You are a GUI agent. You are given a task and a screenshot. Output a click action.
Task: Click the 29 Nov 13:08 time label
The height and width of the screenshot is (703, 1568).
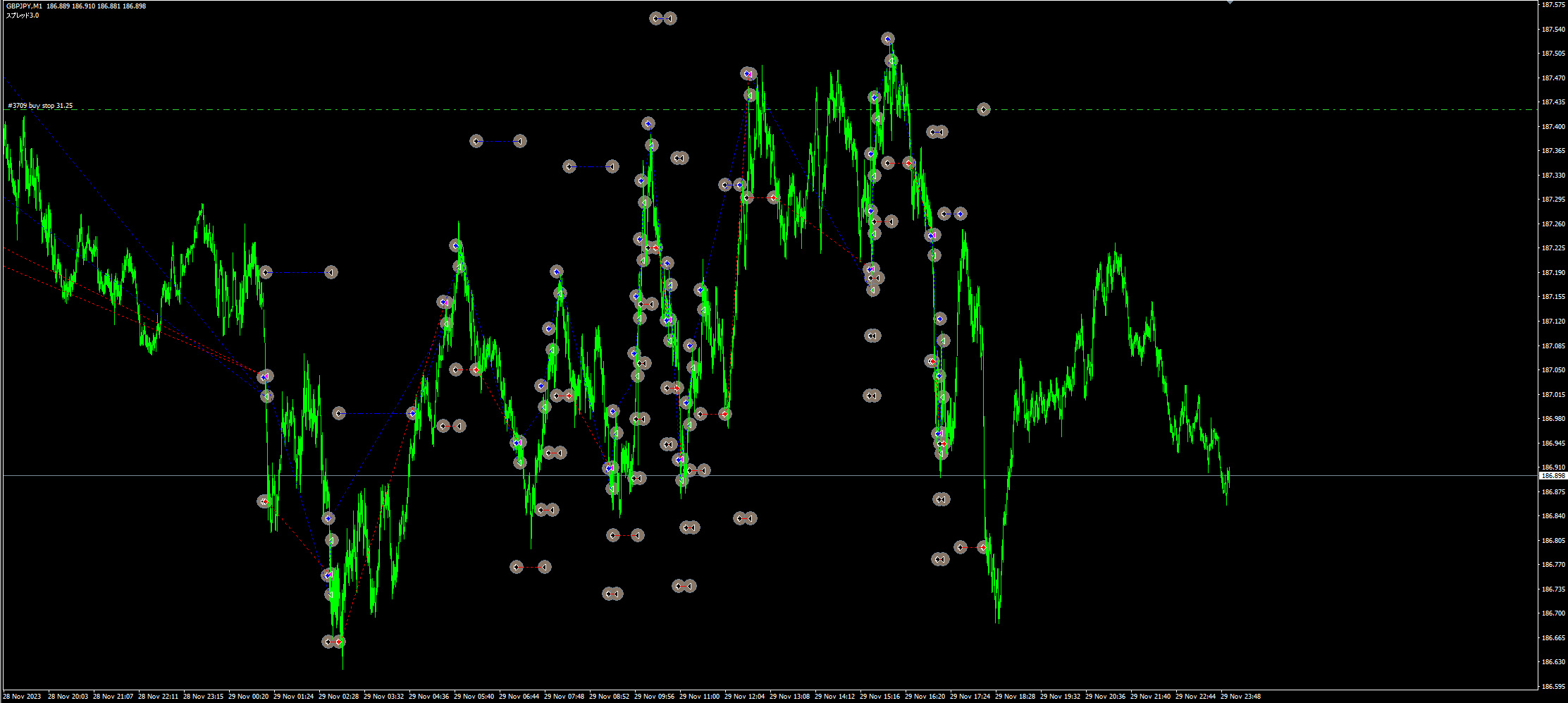[790, 697]
